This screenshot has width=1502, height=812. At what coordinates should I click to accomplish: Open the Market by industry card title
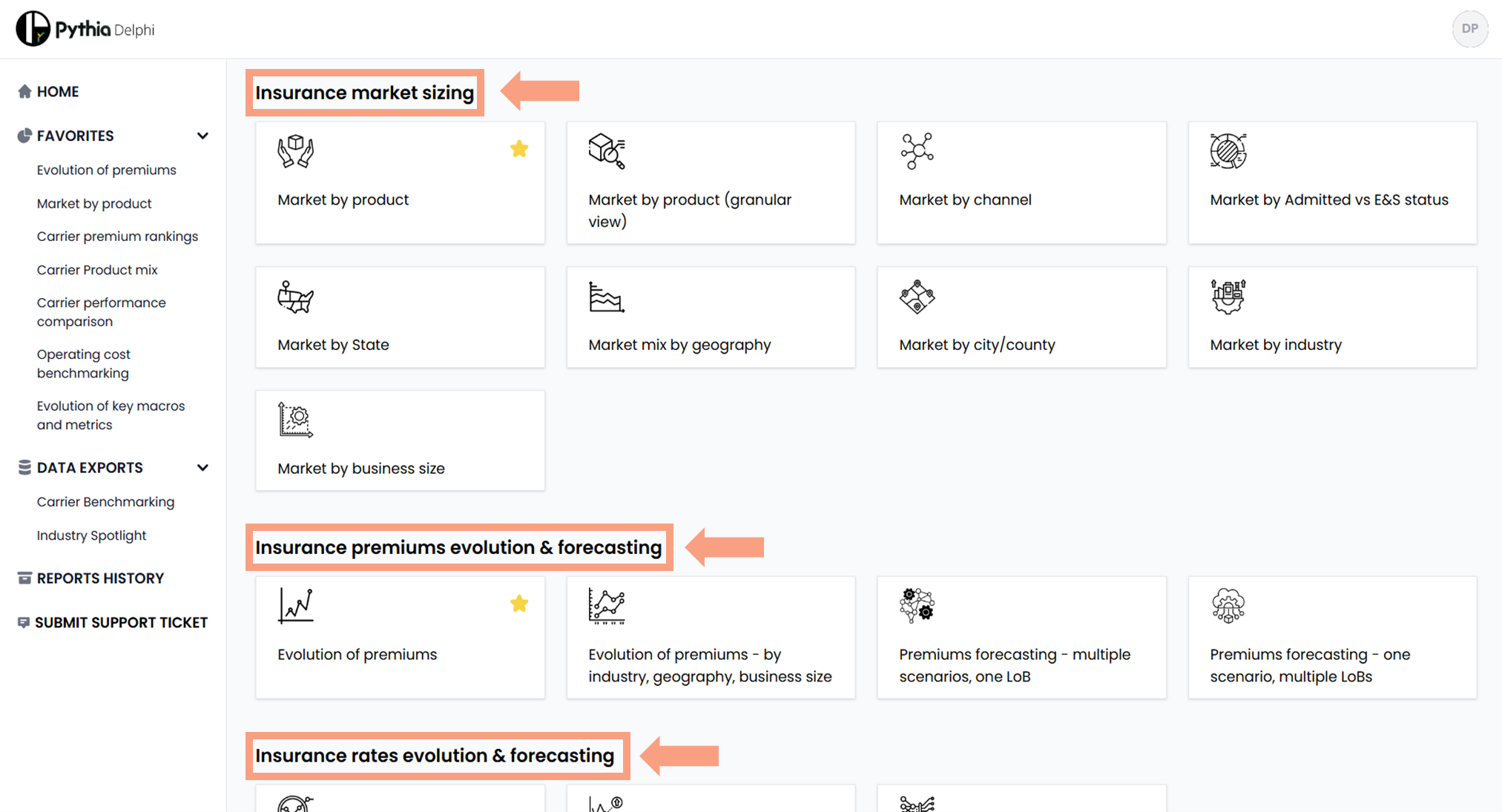tap(1276, 345)
